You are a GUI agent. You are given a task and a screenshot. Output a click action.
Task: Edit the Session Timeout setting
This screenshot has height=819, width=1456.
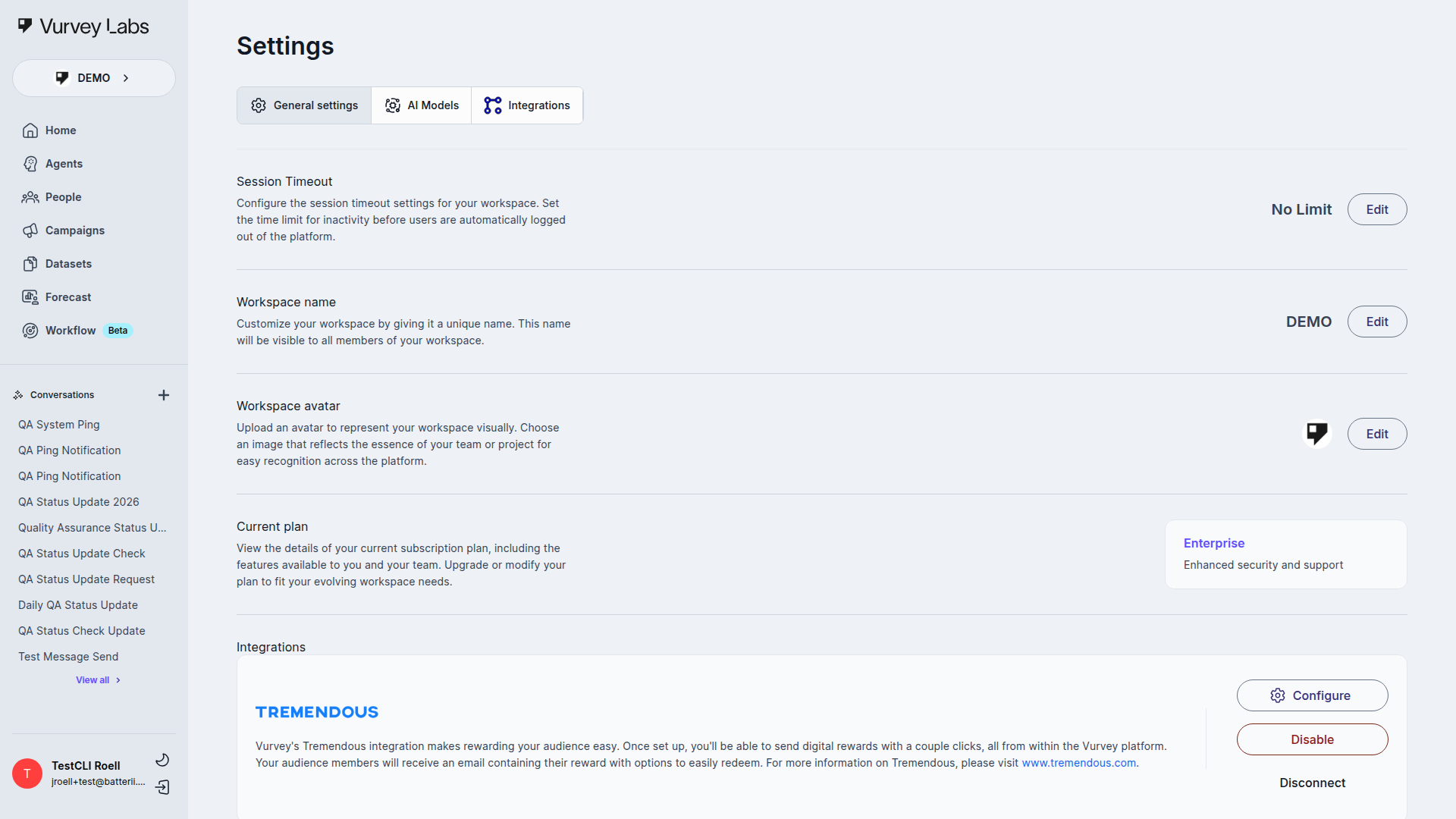click(1376, 209)
